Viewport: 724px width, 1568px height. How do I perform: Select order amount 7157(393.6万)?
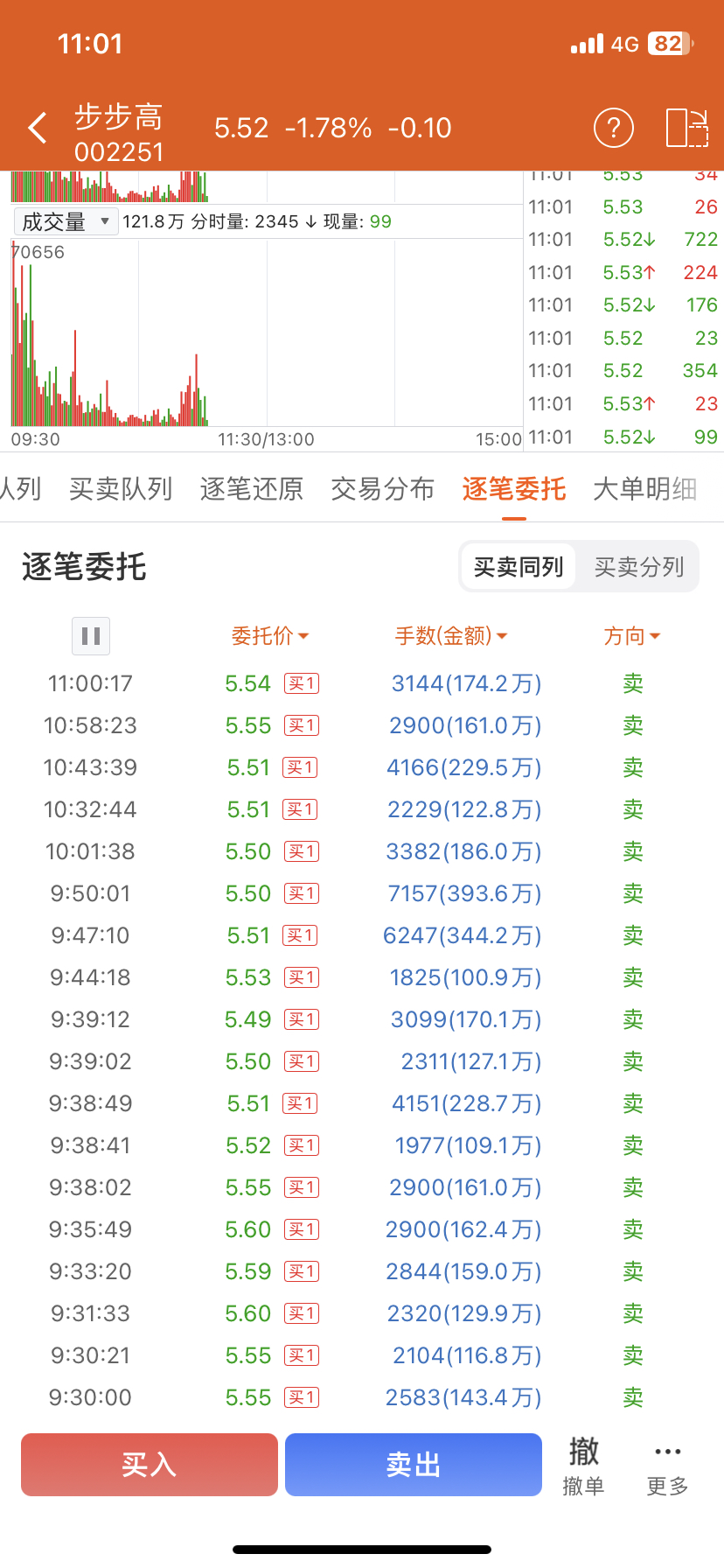(464, 893)
